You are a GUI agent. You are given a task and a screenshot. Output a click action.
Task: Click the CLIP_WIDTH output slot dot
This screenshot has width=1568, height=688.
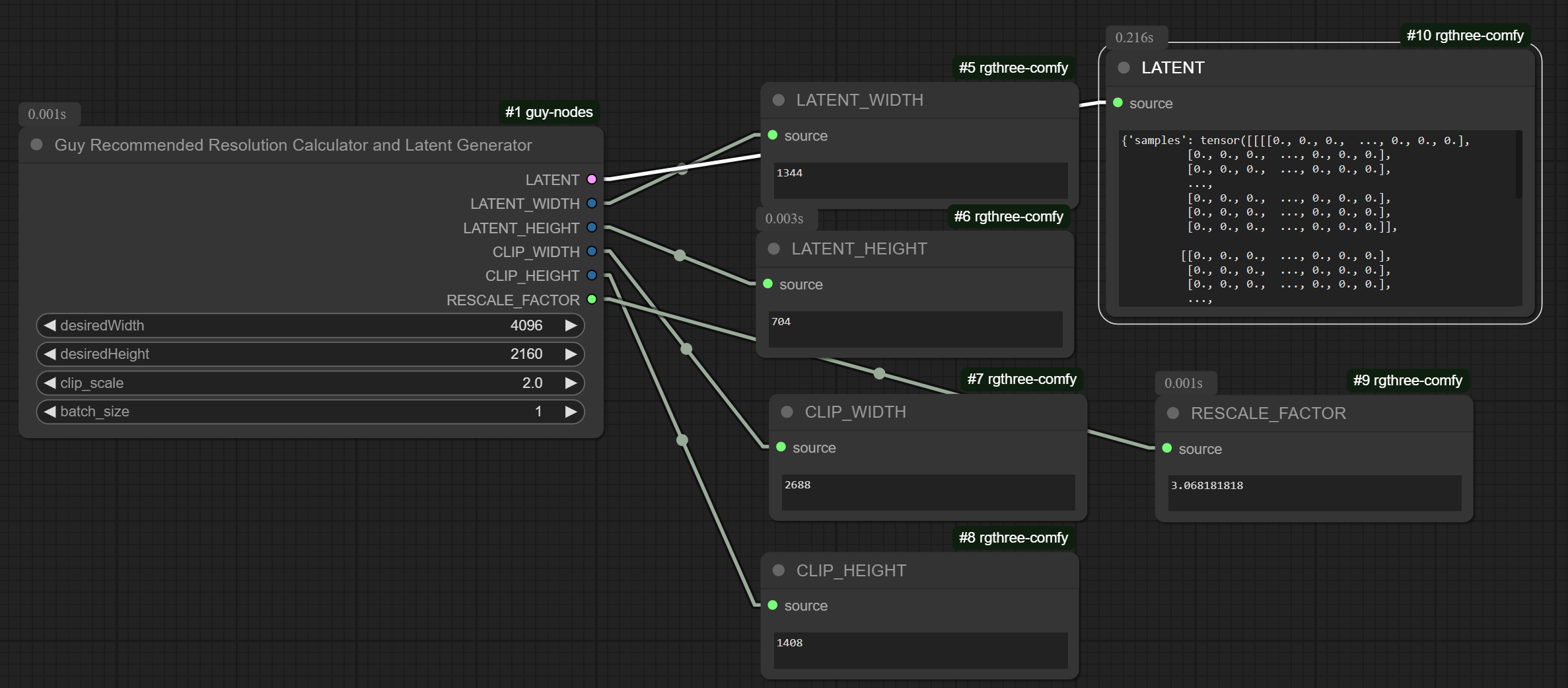[592, 251]
